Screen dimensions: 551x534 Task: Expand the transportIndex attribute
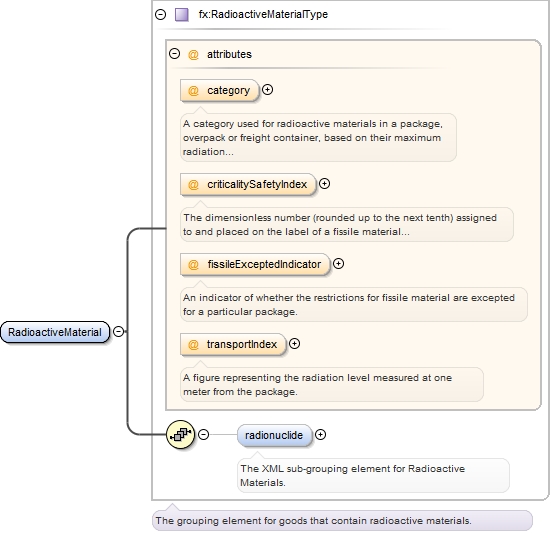pyautogui.click(x=294, y=344)
